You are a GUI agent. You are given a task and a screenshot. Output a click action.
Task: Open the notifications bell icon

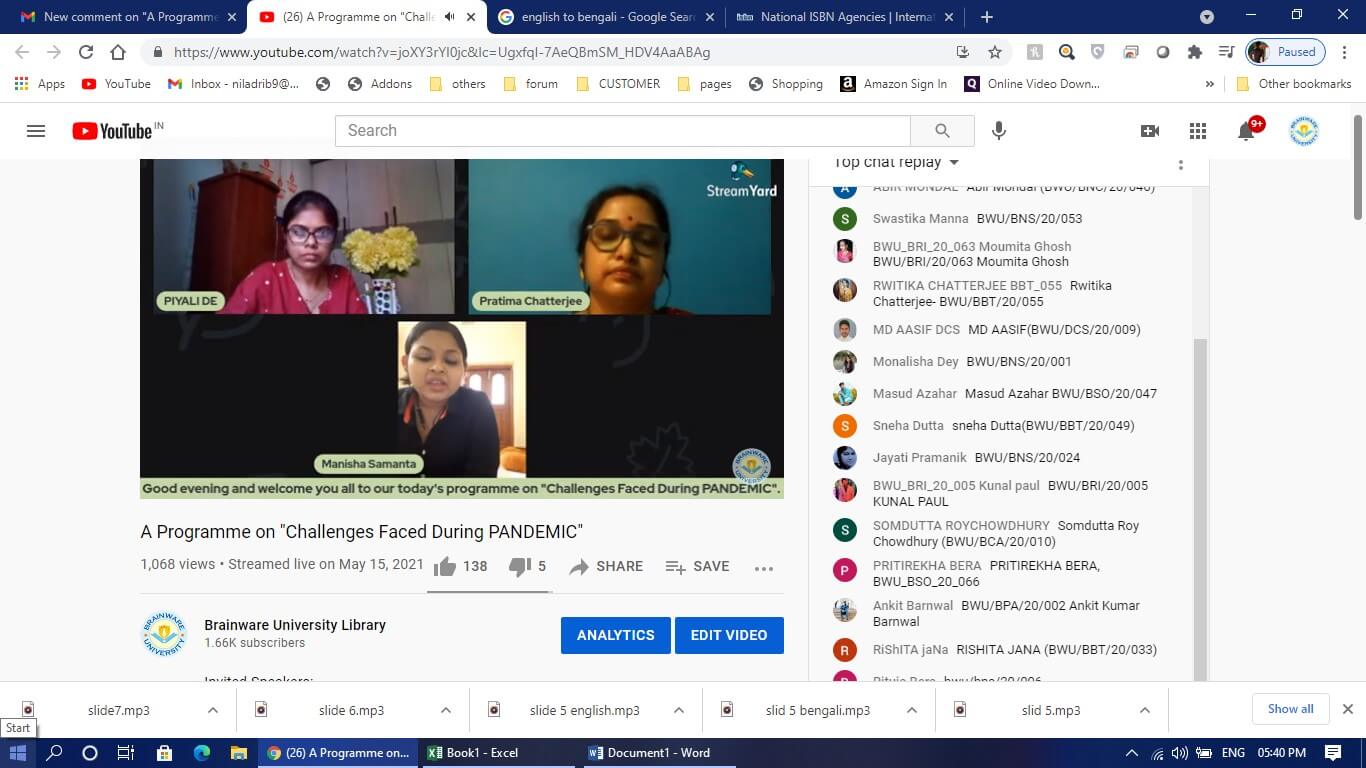(1246, 131)
